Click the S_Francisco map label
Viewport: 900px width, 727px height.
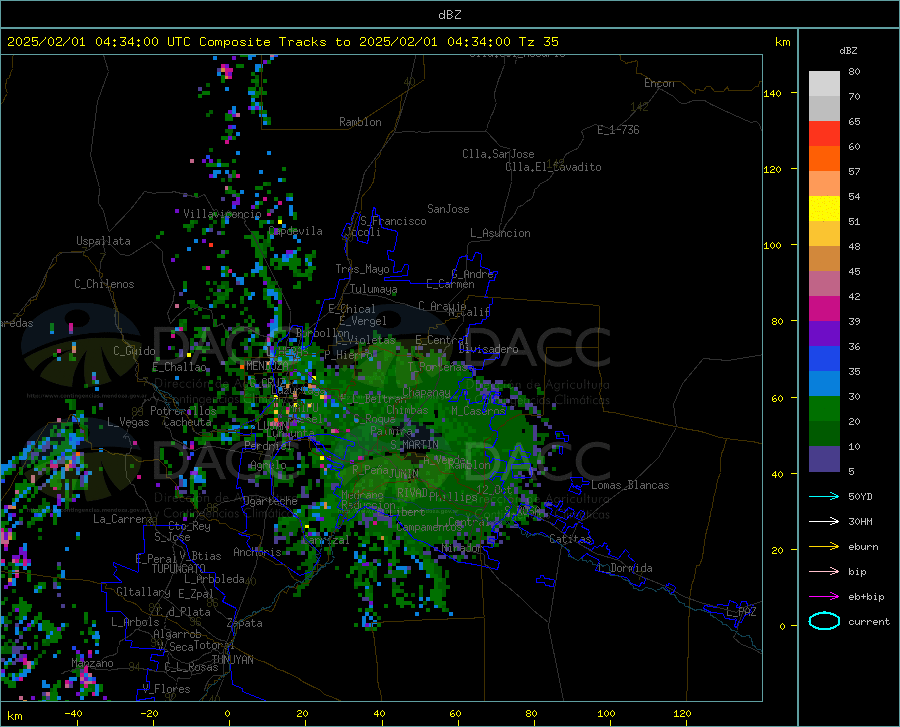393,221
